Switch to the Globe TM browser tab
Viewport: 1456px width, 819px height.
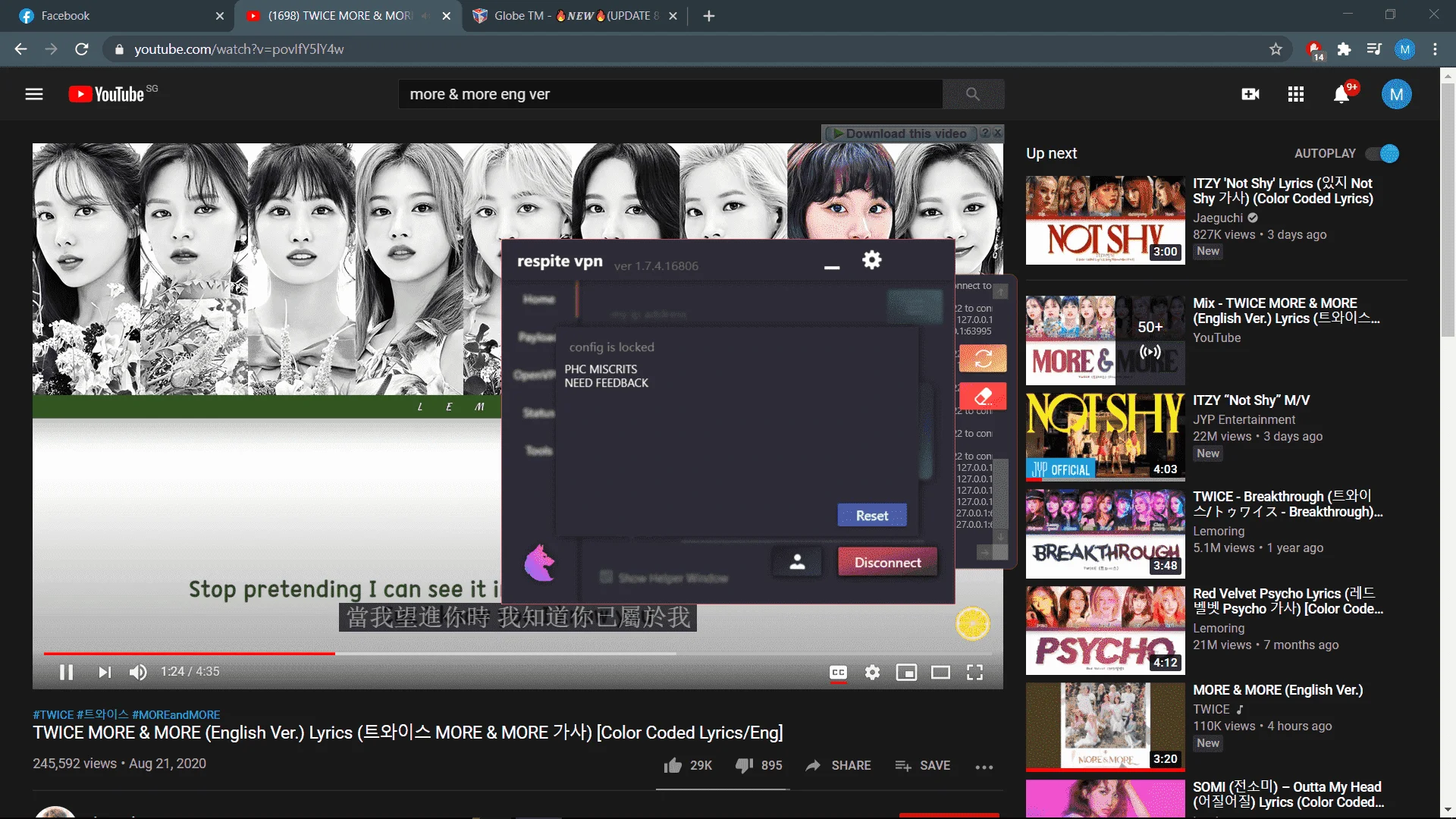[574, 16]
